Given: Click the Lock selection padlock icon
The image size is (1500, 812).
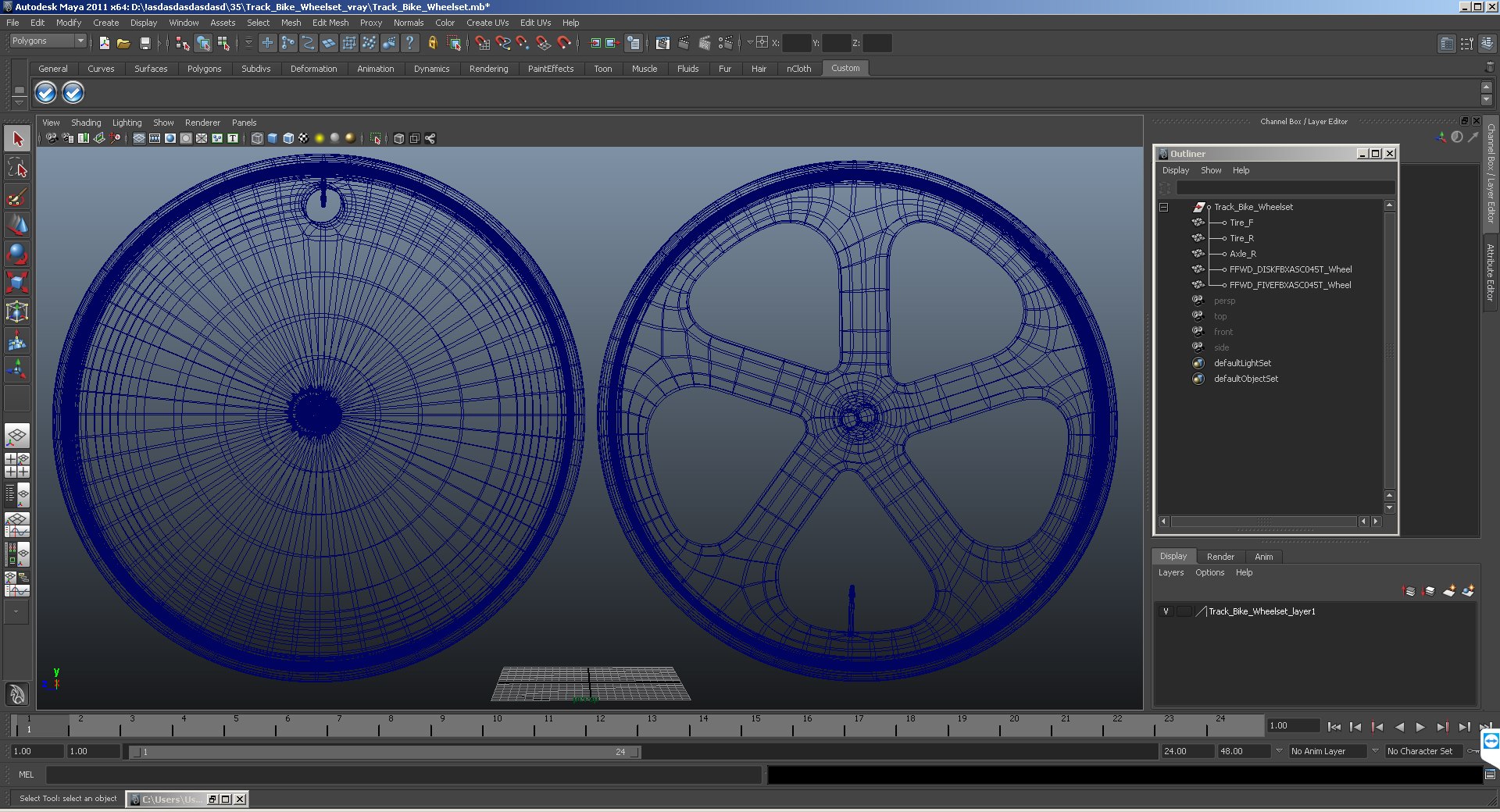Looking at the screenshot, I should pos(432,43).
